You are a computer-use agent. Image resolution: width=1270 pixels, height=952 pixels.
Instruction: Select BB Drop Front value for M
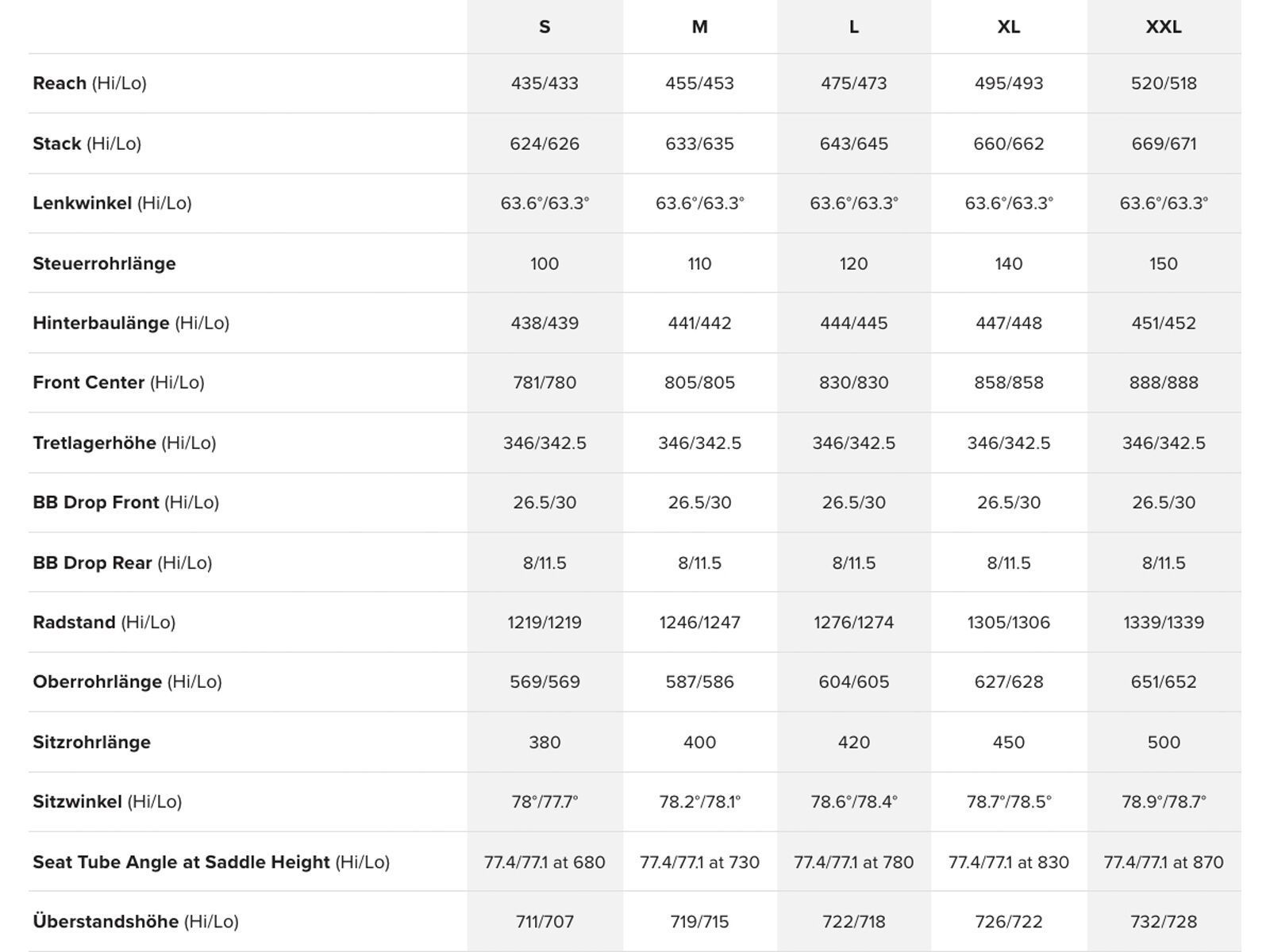tap(699, 502)
